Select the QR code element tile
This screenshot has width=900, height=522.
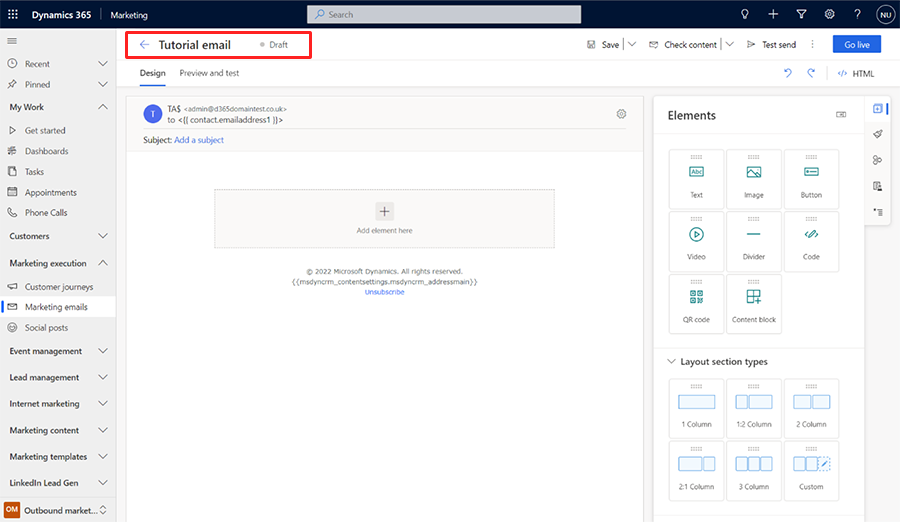696,304
